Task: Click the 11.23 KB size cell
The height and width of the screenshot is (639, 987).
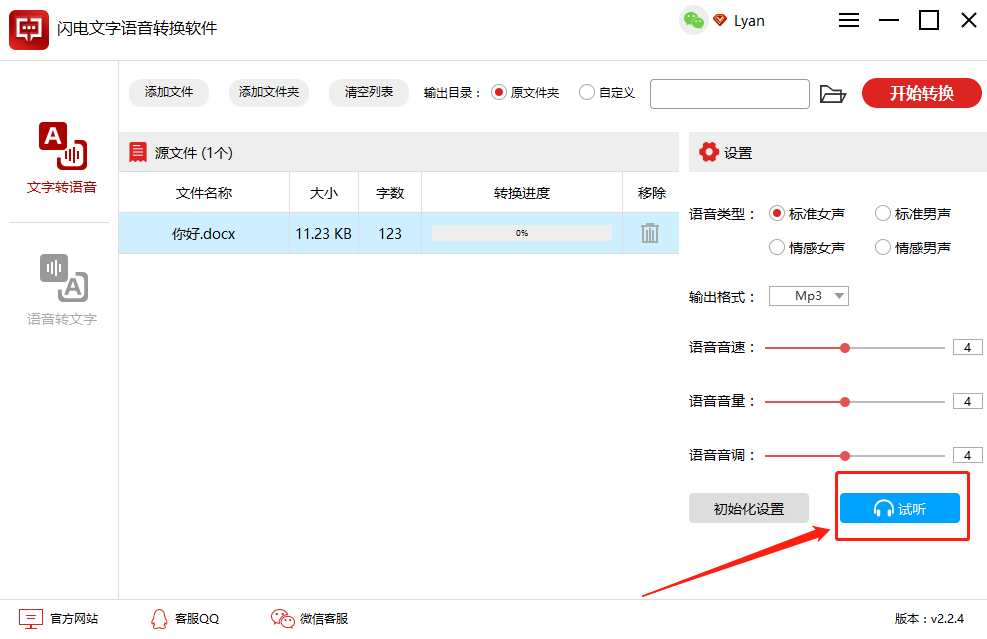Action: point(324,234)
